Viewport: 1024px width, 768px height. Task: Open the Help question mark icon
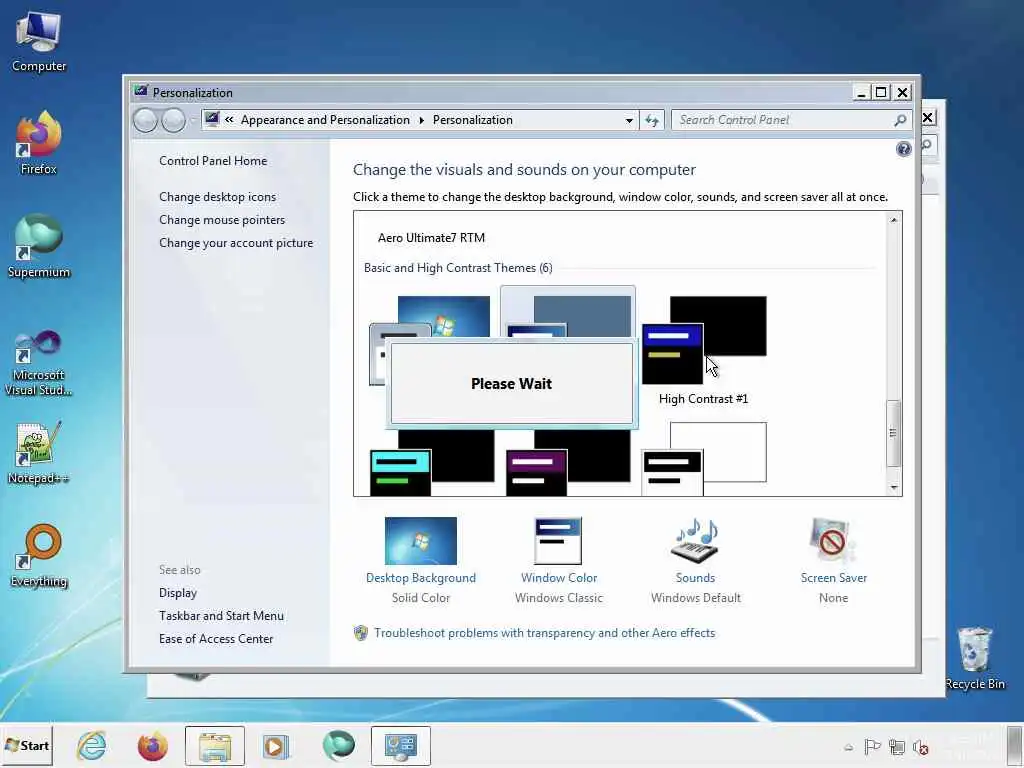tap(904, 150)
